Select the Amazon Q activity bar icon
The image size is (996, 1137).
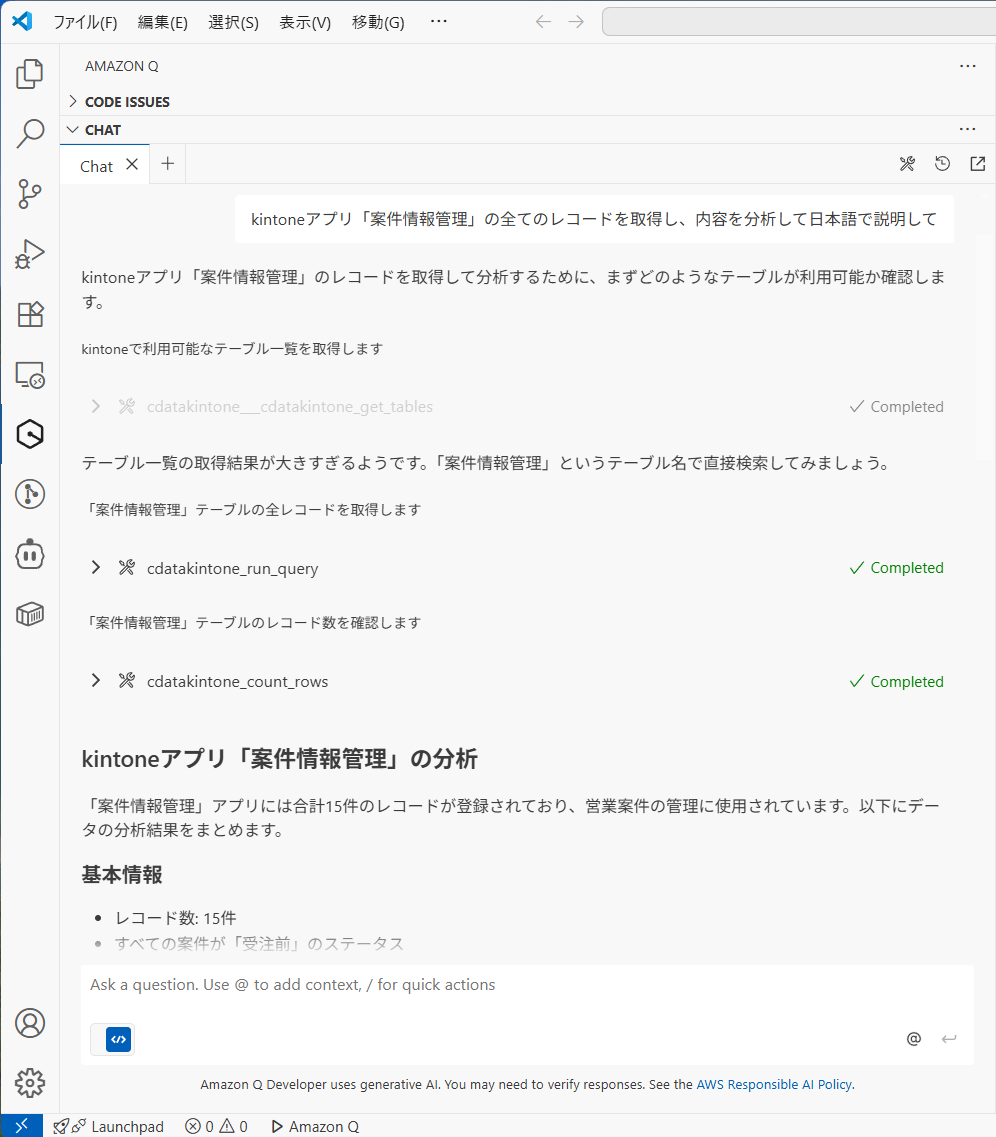click(30, 434)
